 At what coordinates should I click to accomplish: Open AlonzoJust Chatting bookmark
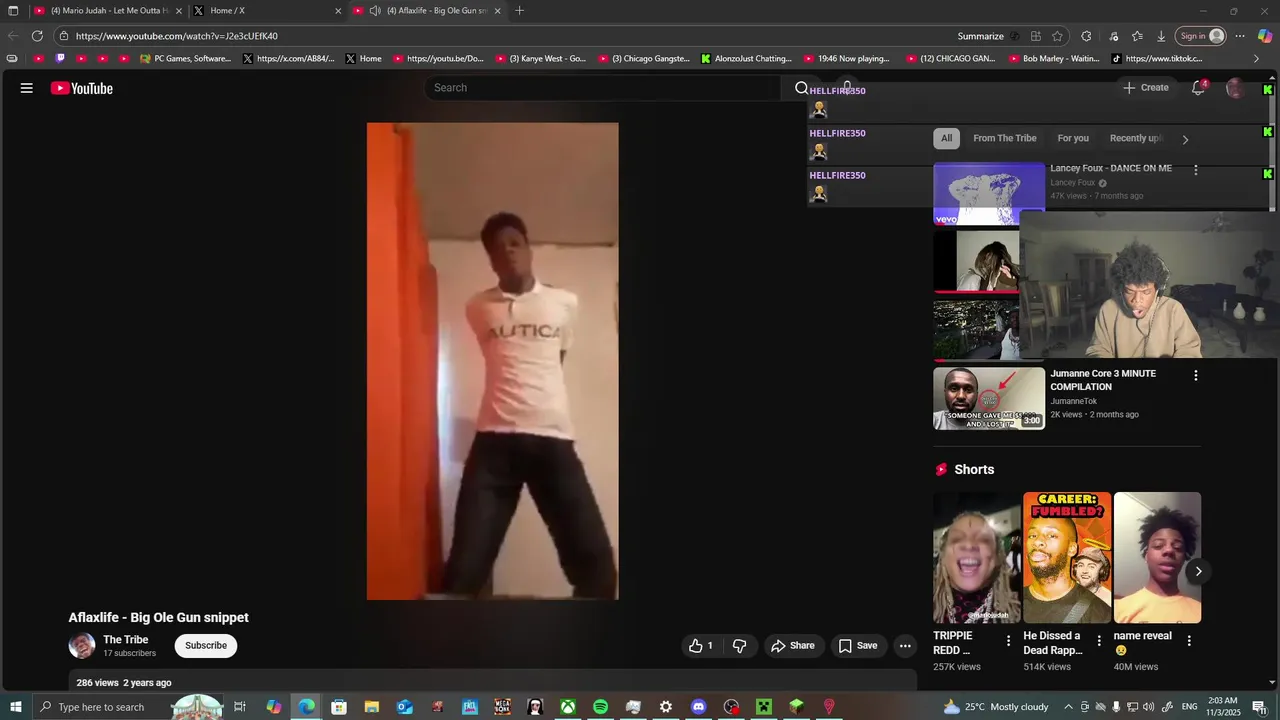click(x=746, y=59)
